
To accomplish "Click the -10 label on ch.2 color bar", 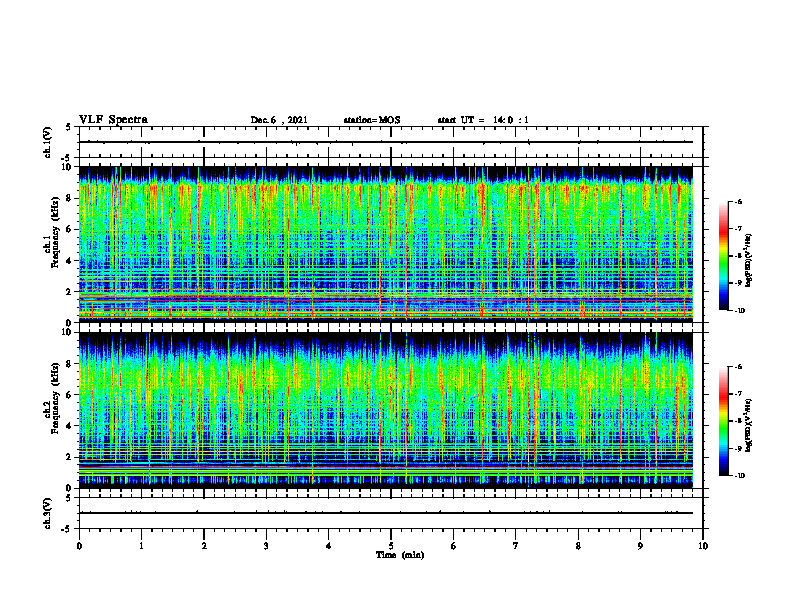I will point(740,476).
